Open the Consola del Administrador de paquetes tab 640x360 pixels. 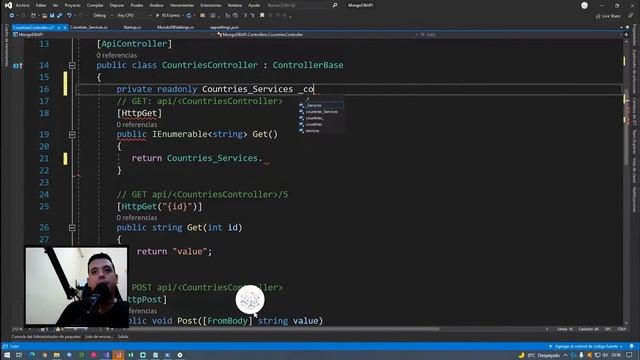coord(46,337)
